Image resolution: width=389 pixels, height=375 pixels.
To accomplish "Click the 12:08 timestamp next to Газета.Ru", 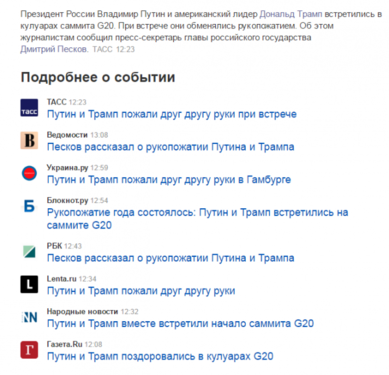I will click(93, 344).
